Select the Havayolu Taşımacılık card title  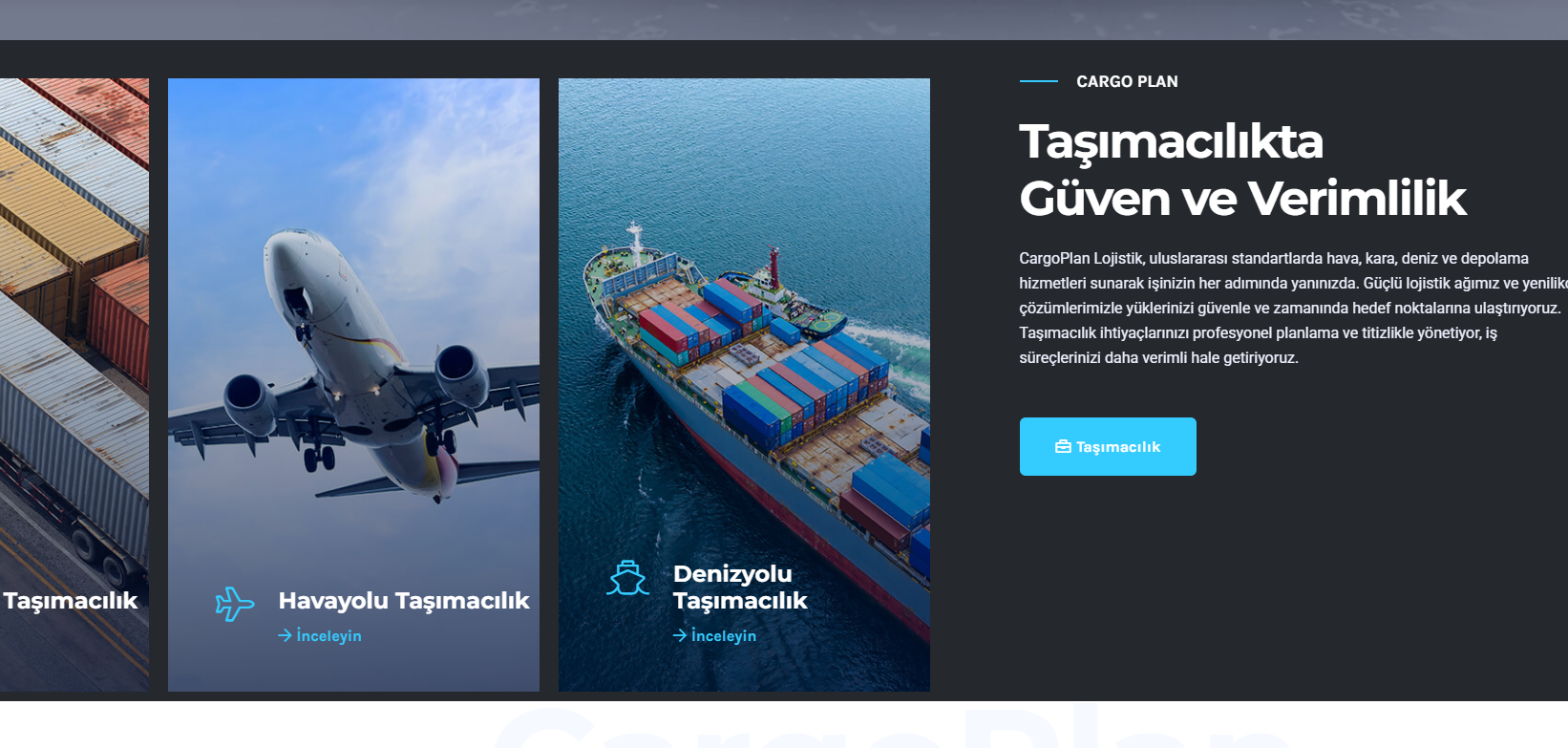point(403,601)
